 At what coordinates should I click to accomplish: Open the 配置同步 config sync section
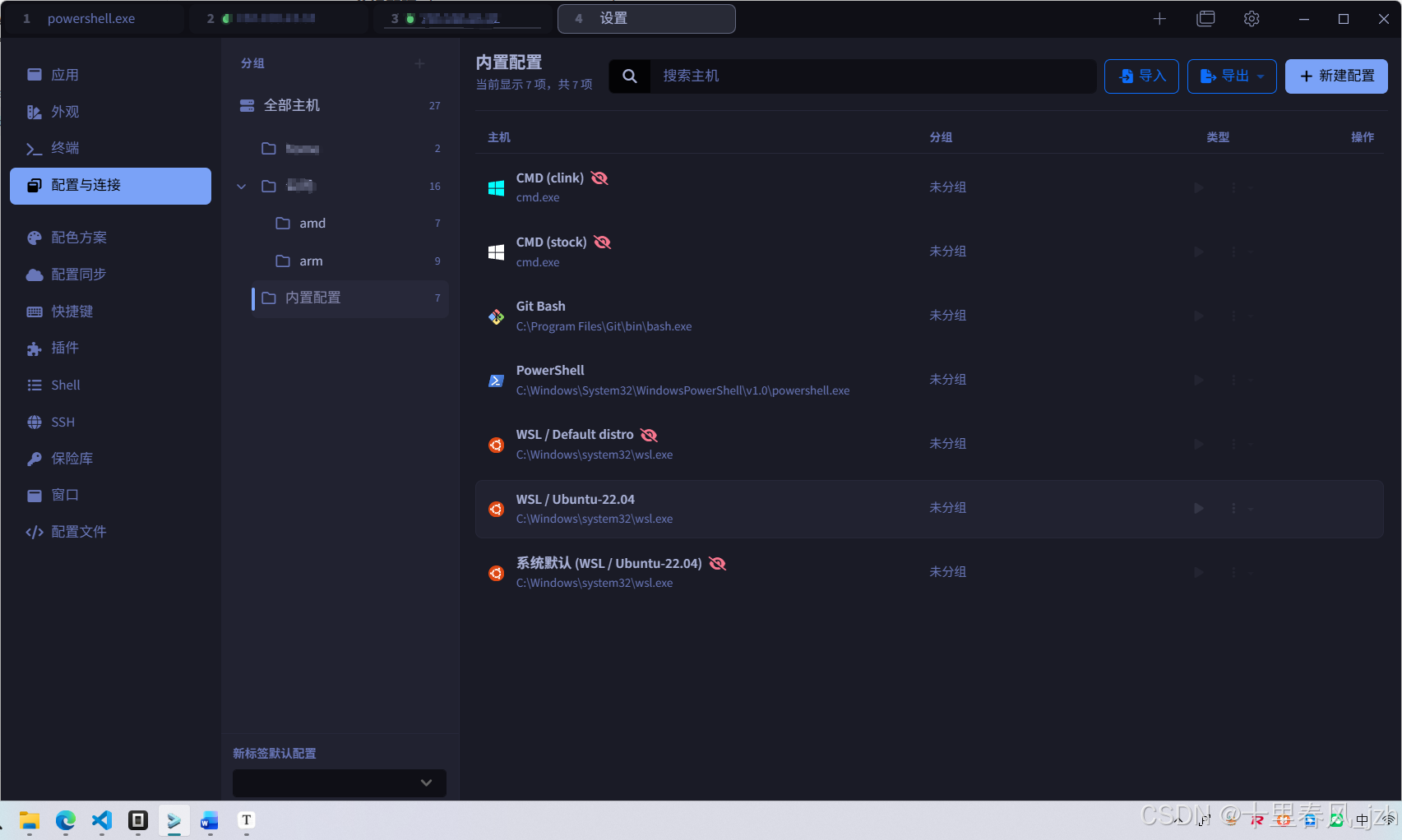[x=110, y=275]
